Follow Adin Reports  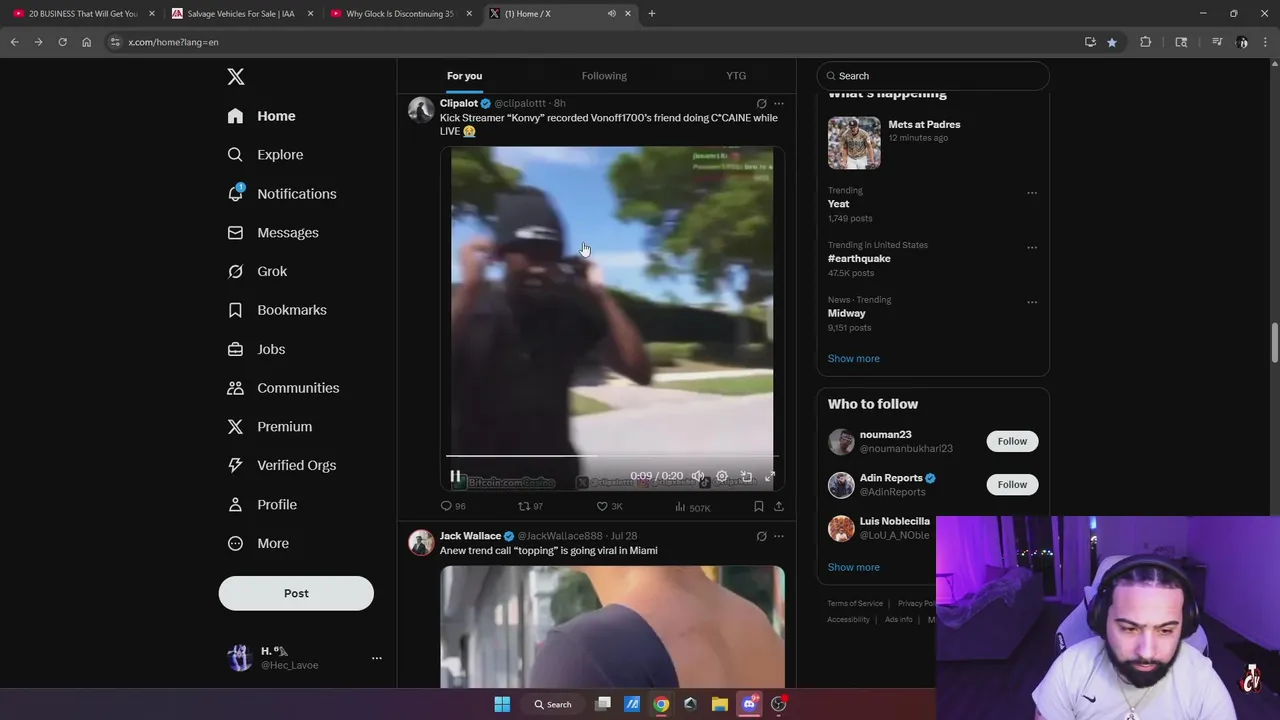(x=1012, y=484)
